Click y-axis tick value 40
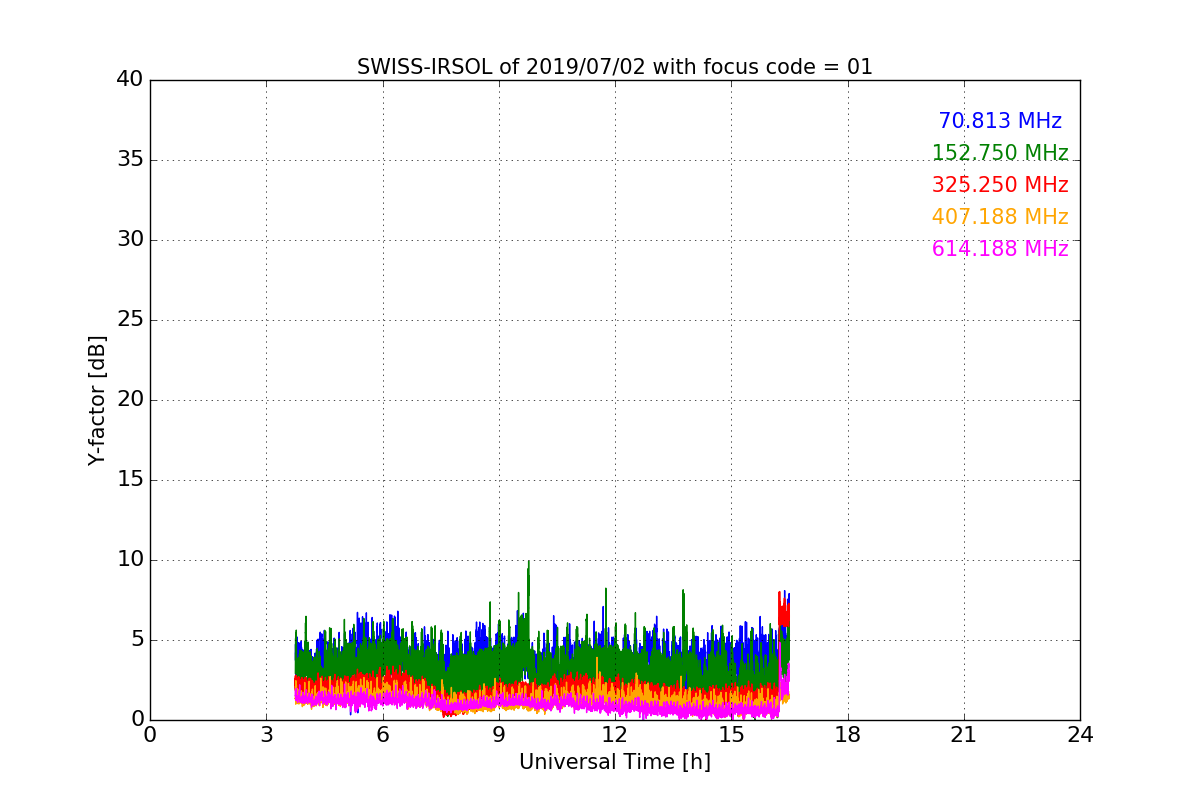The image size is (1200, 800). (130, 80)
